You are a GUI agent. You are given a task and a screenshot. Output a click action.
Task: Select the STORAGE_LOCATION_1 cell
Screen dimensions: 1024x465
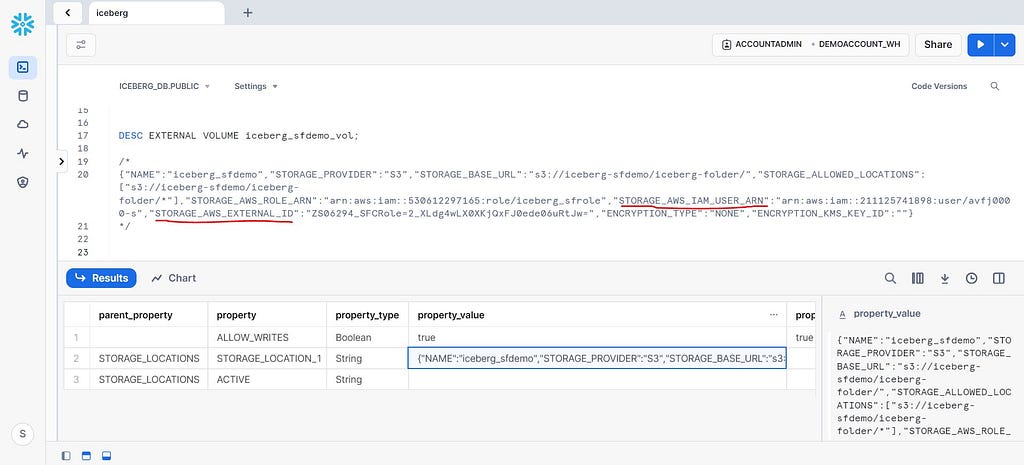click(x=267, y=359)
